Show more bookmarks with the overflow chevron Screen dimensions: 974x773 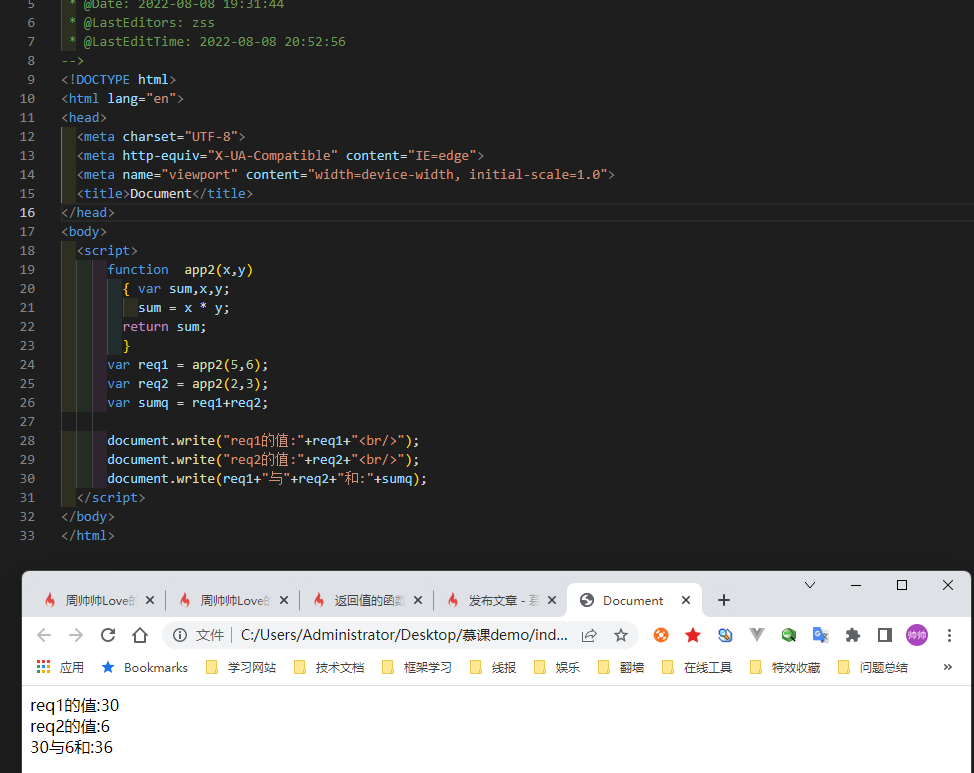pyautogui.click(x=948, y=667)
